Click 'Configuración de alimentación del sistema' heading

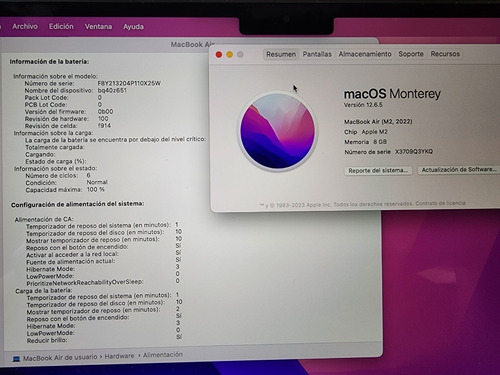pyautogui.click(x=78, y=204)
